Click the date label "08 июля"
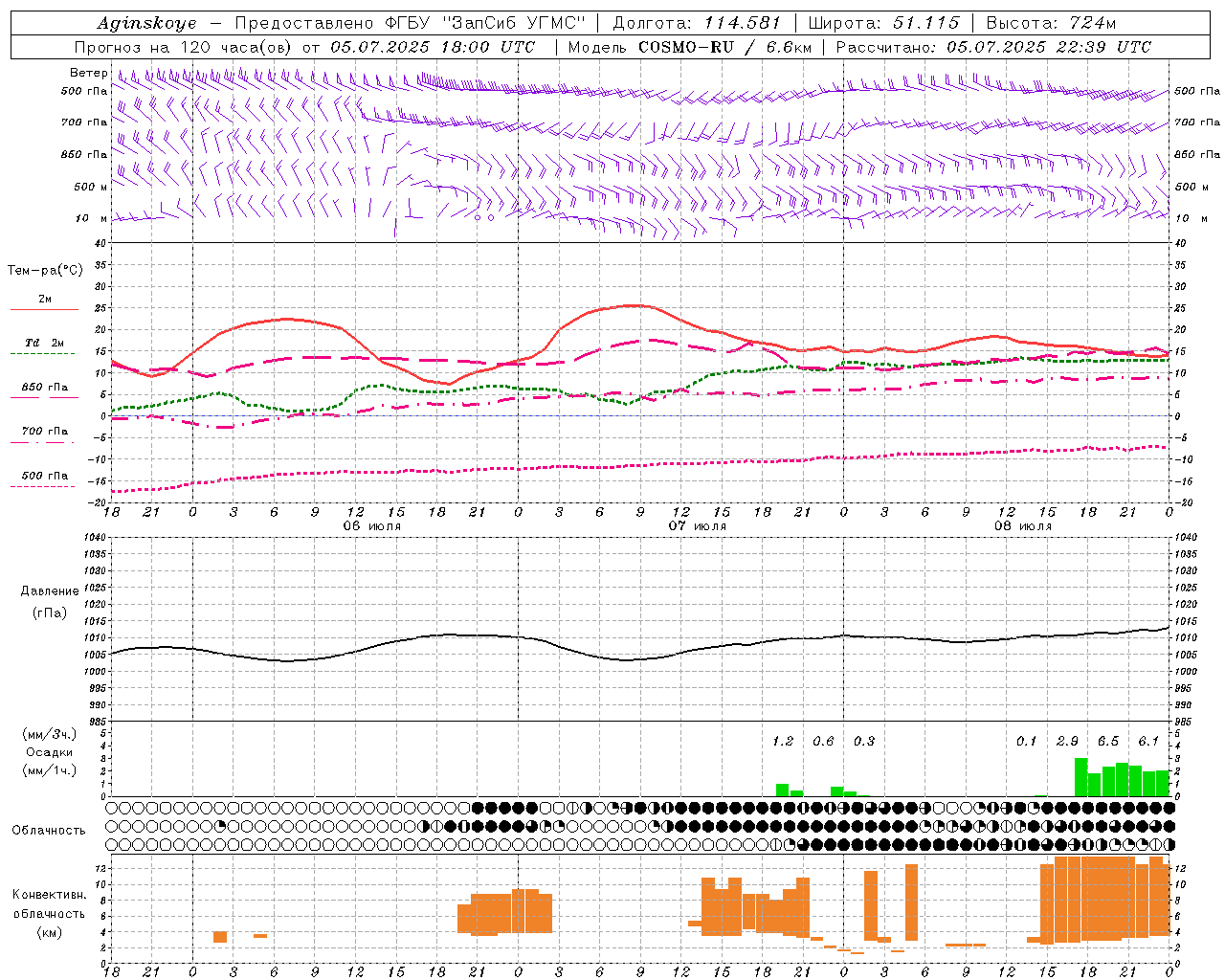 click(x=1023, y=526)
